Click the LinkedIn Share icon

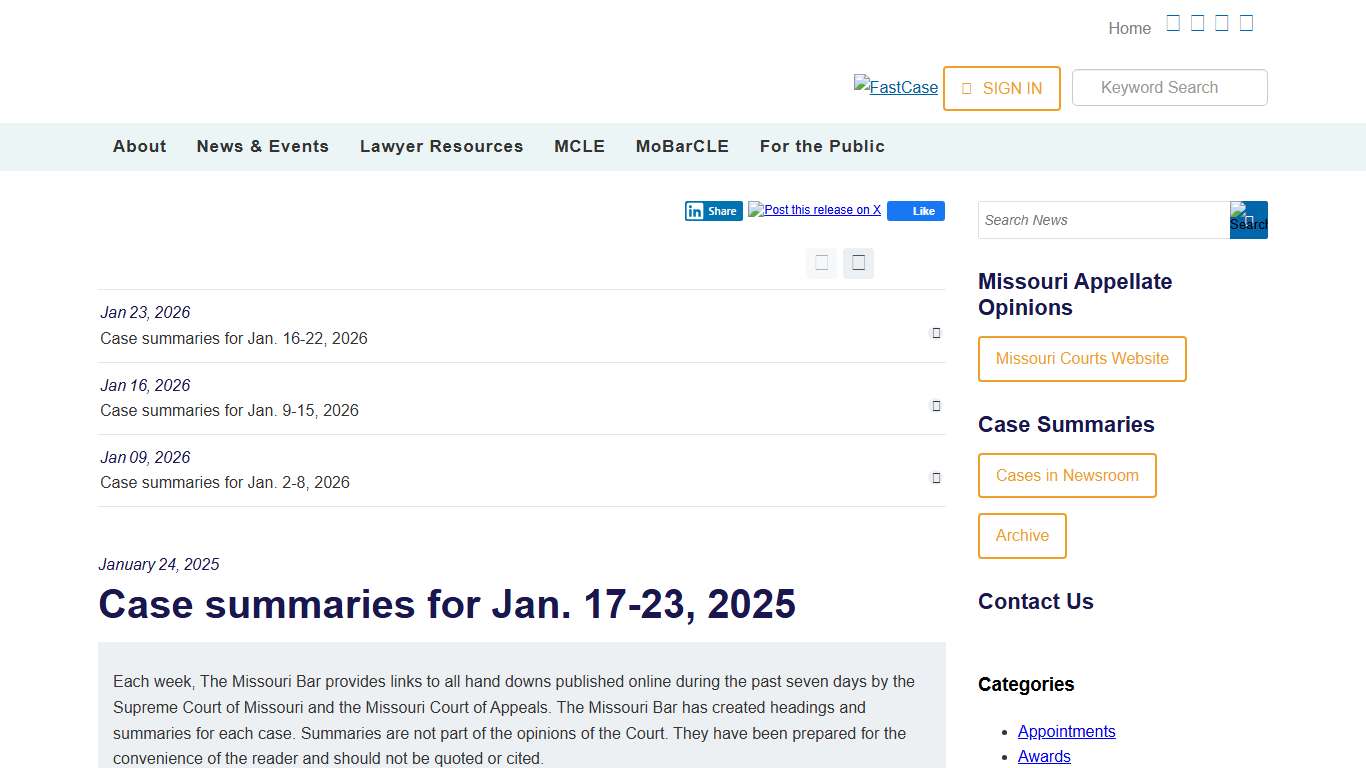click(x=713, y=211)
